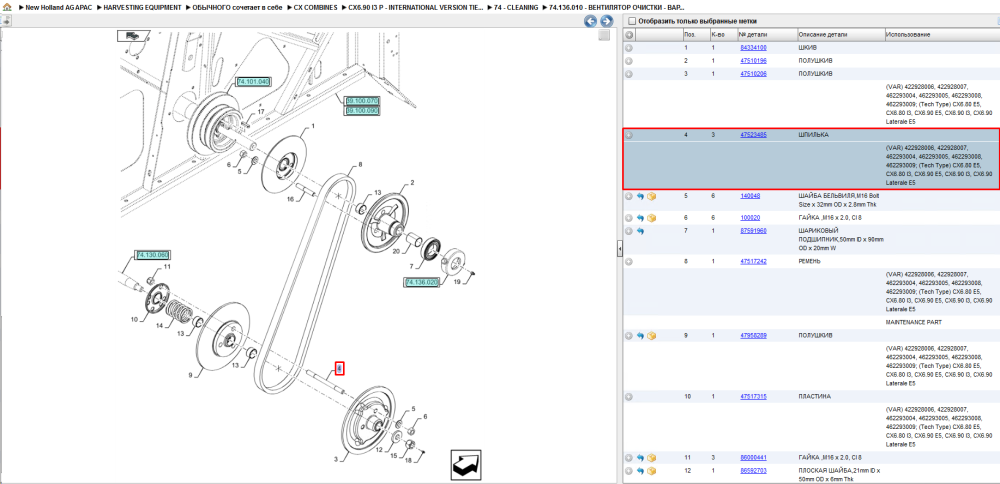Open New Holland AG APAC breadcrumb
Screen dimensions: 1000x484
(x=57, y=8)
